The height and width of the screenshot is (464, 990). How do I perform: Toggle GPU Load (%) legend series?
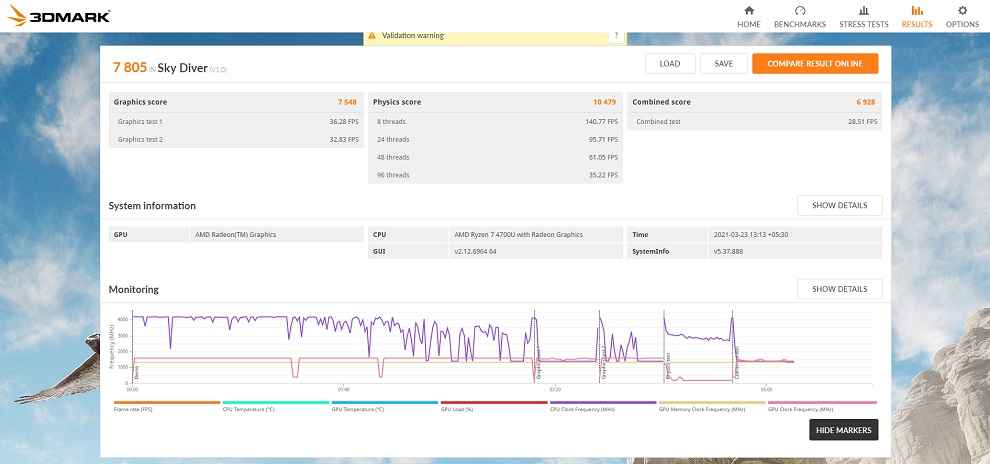(x=494, y=407)
